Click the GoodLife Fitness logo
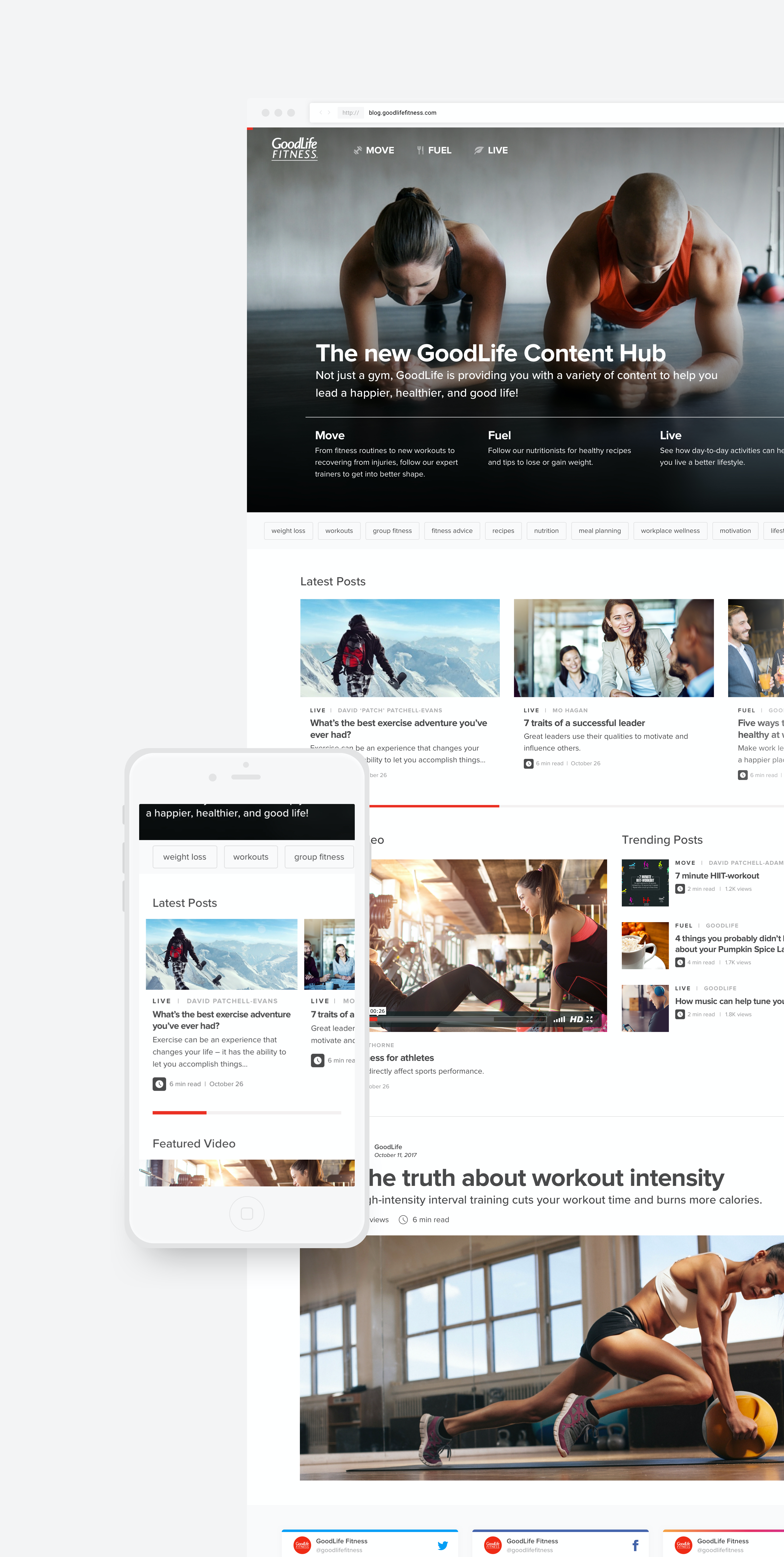The width and height of the screenshot is (784, 1557). click(294, 149)
